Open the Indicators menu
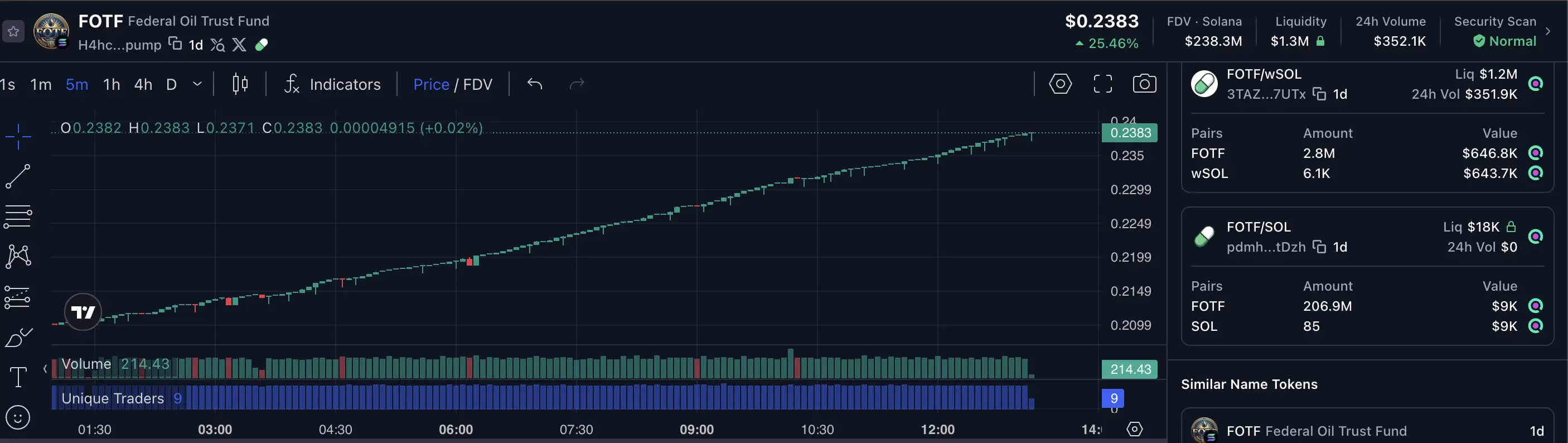 332,84
